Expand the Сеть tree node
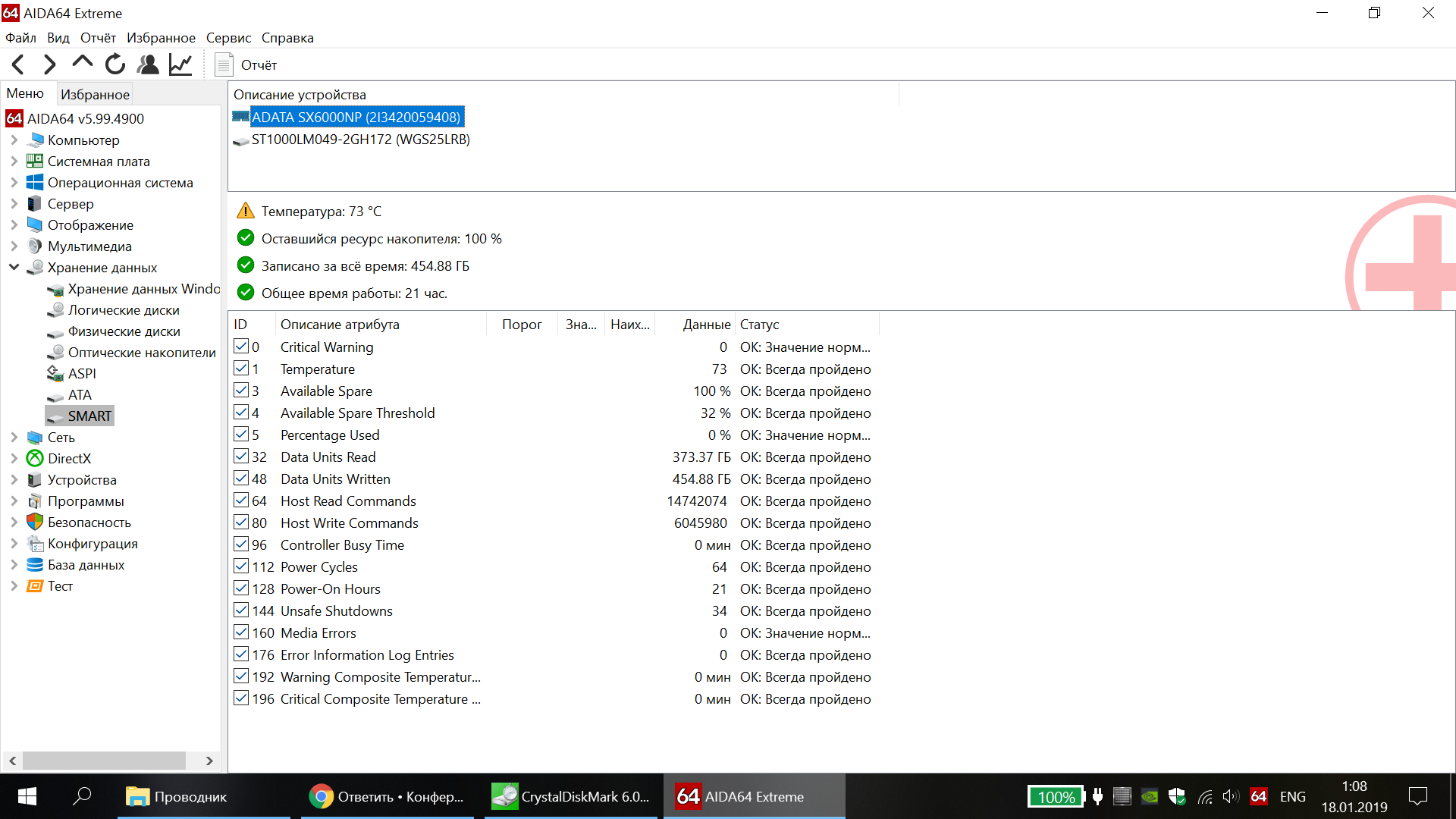Screen dimensions: 1456x819 pos(14,437)
